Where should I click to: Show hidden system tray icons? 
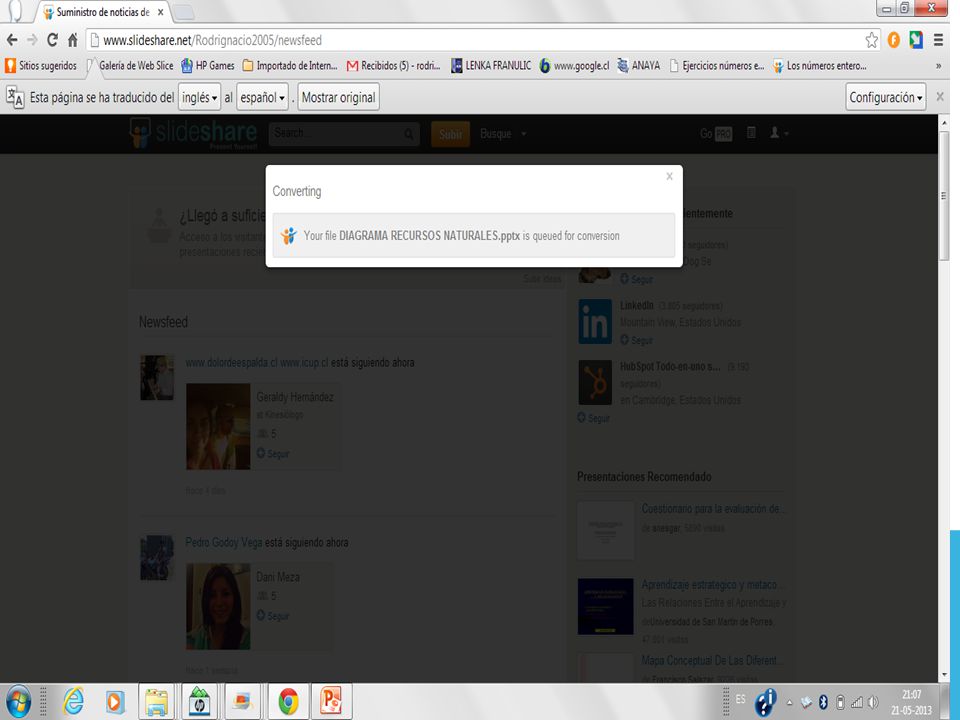pyautogui.click(x=789, y=703)
